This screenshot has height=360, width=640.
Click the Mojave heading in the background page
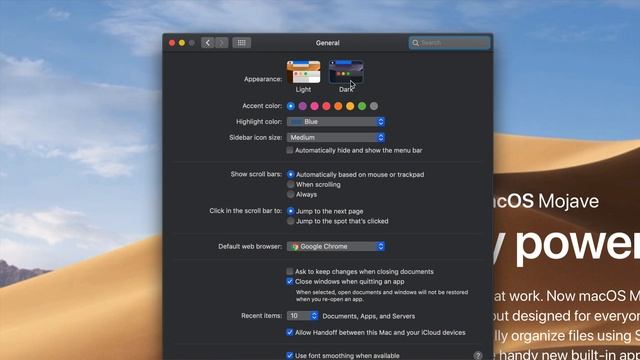568,202
